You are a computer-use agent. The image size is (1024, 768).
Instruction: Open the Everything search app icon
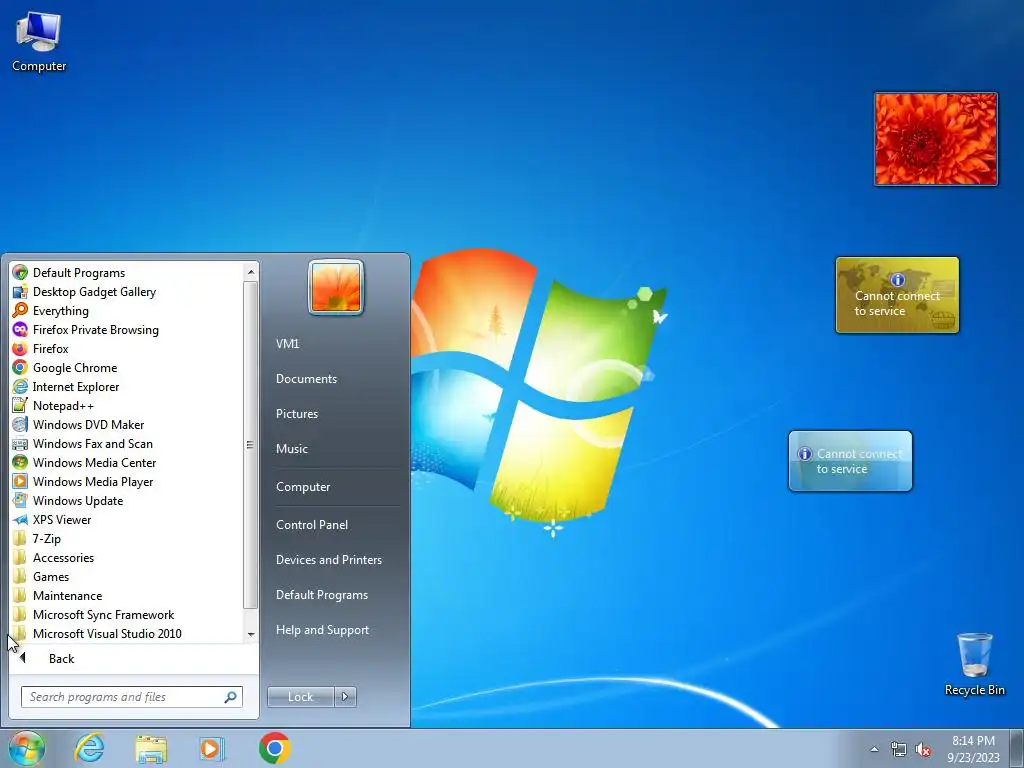click(x=20, y=310)
